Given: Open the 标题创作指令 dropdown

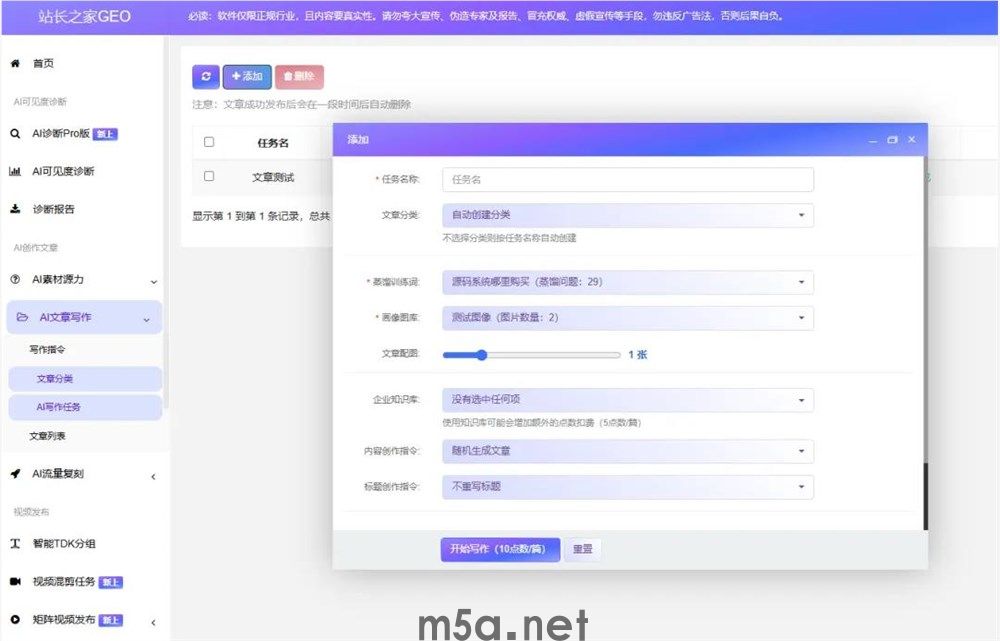Looking at the screenshot, I should point(628,487).
